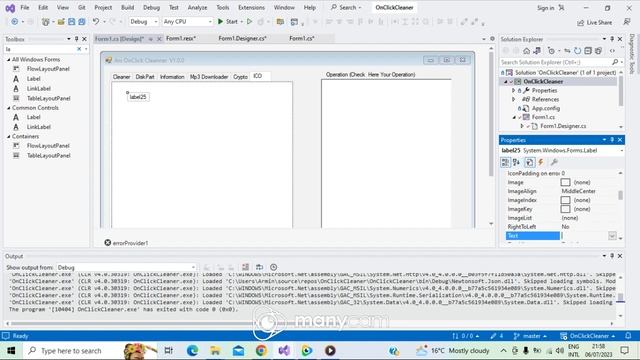This screenshot has width=640, height=360.
Task: Expand the References node in Solution Explorer
Action: (513, 99)
